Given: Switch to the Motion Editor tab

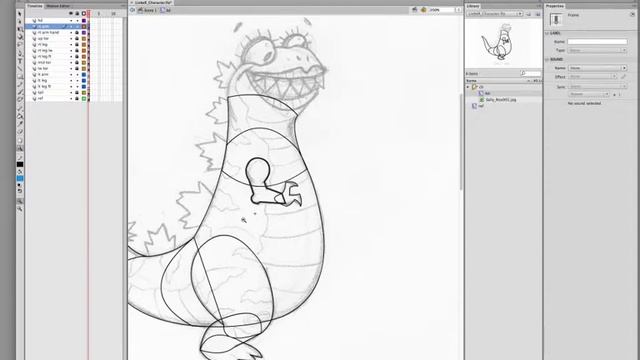Looking at the screenshot, I should (58, 6).
